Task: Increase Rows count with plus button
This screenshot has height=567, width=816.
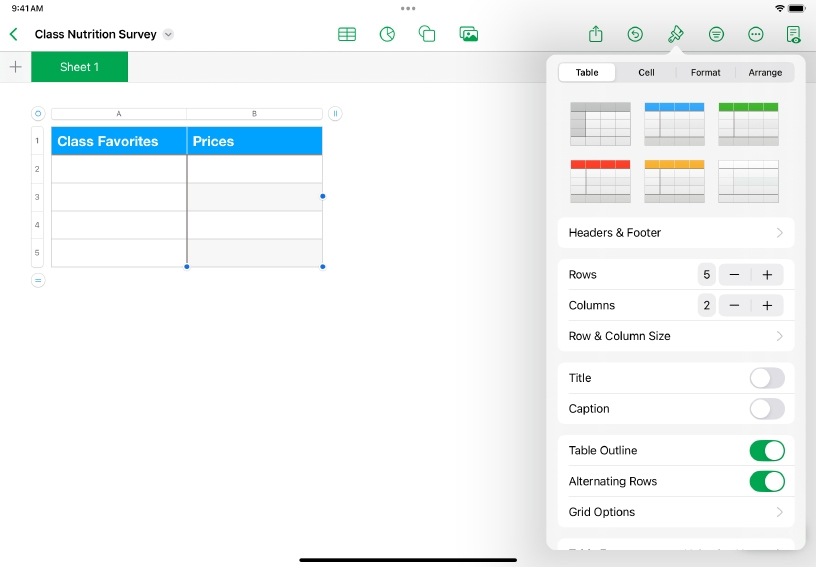Action: pyautogui.click(x=767, y=275)
